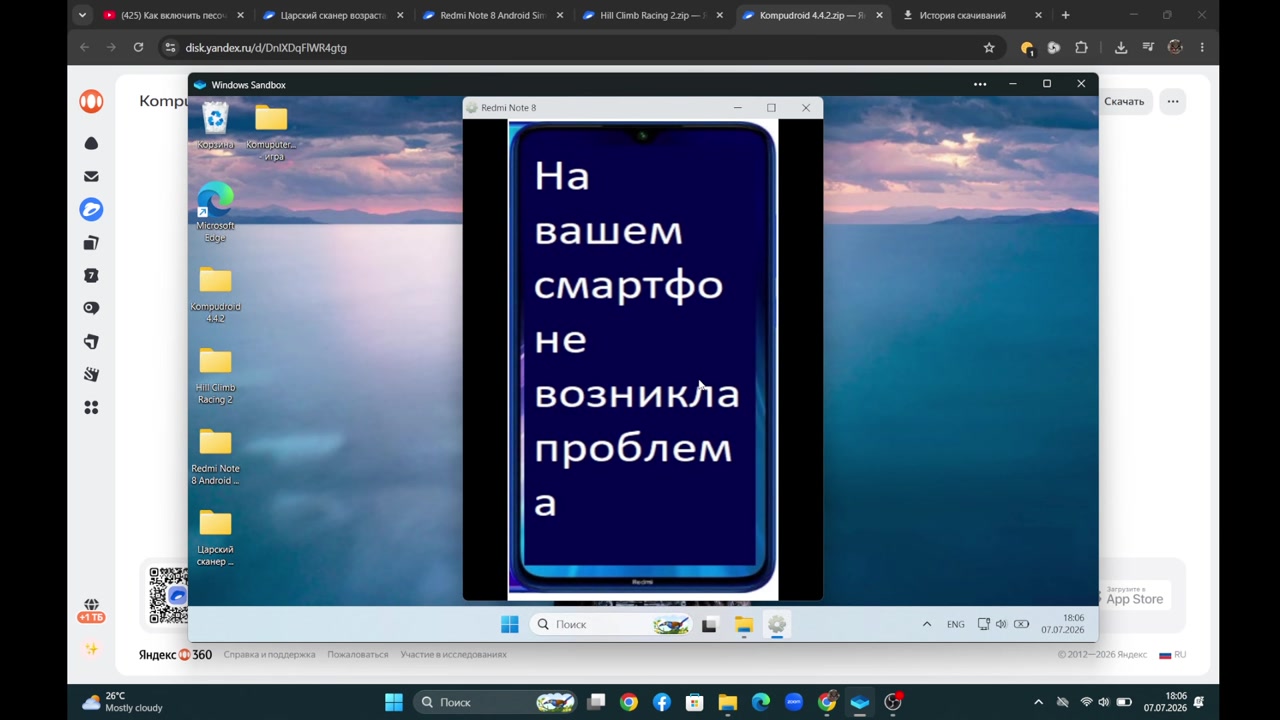Open the Hill Climb Racing 2 desktop folder
Image resolution: width=1280 pixels, height=720 pixels.
[215, 376]
